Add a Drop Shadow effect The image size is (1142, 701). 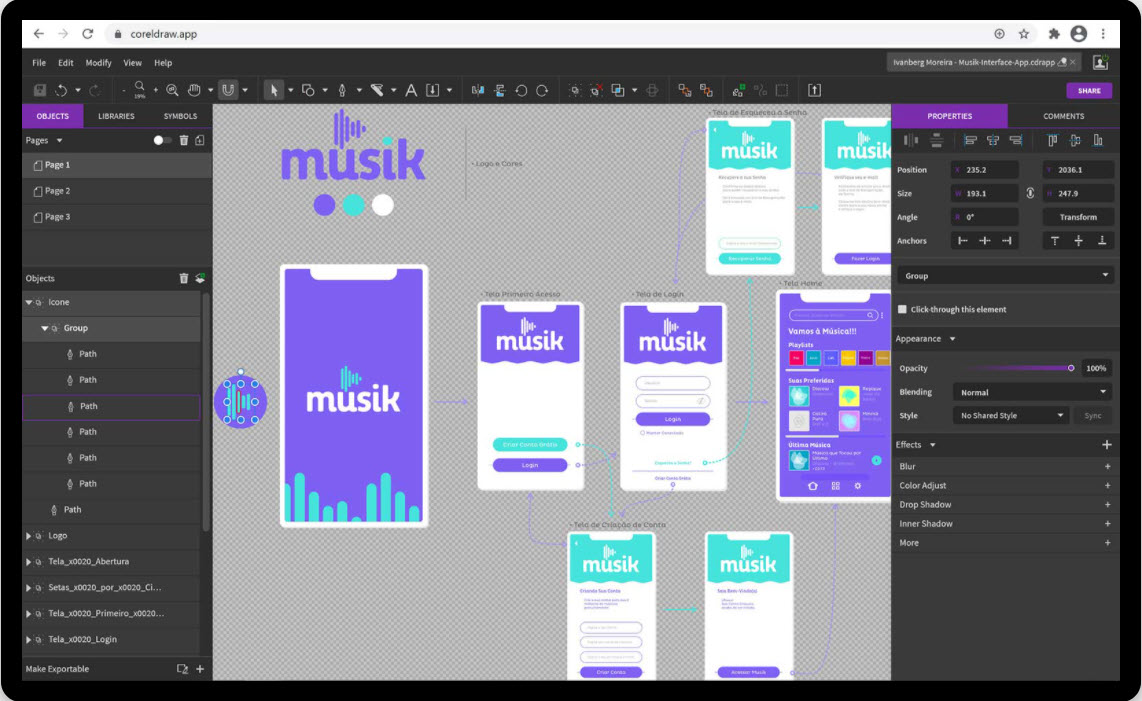1107,505
